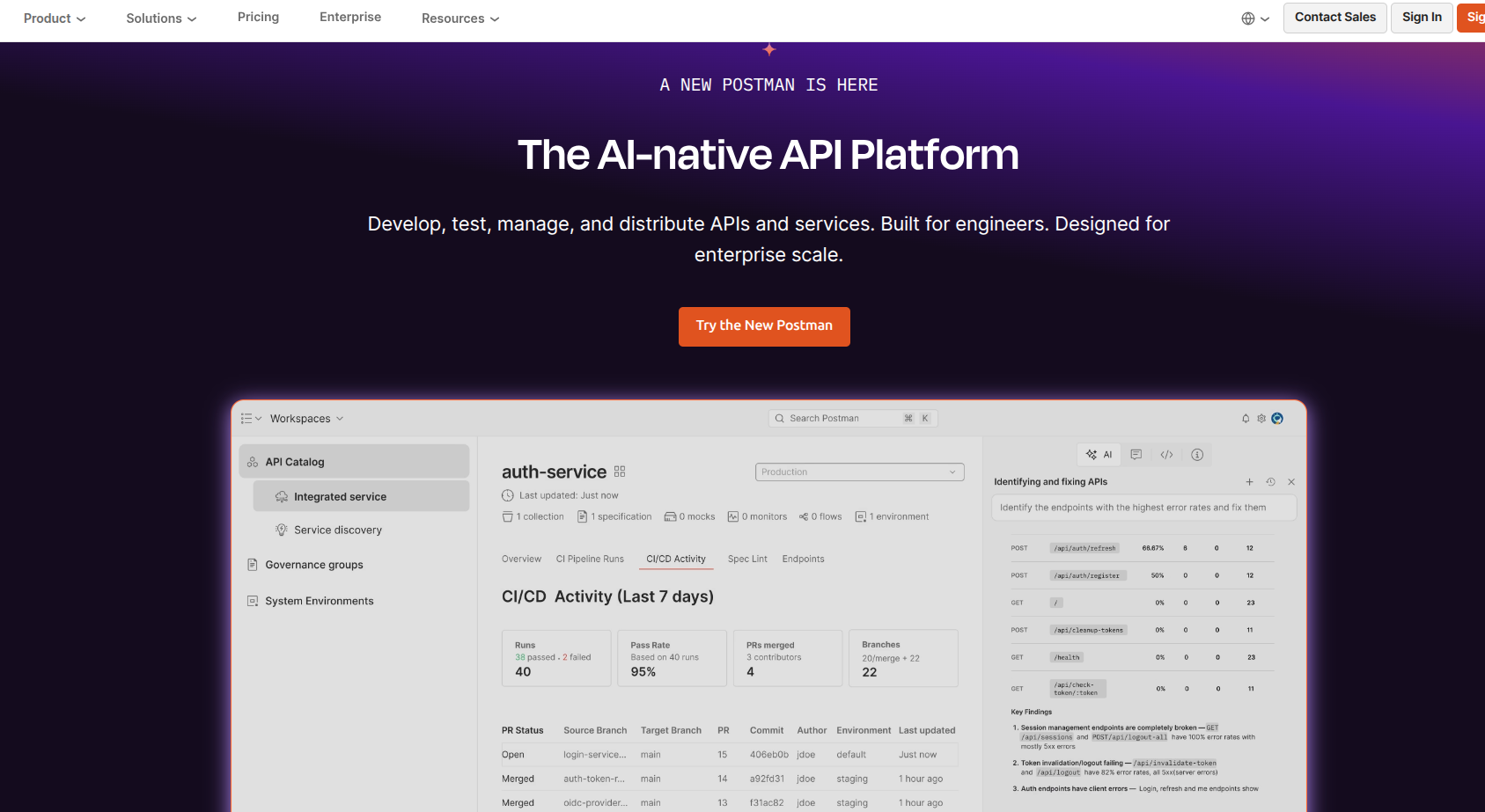Click the sidebar list toggle icon beside Workspaces
The height and width of the screenshot is (812, 1485).
point(246,419)
